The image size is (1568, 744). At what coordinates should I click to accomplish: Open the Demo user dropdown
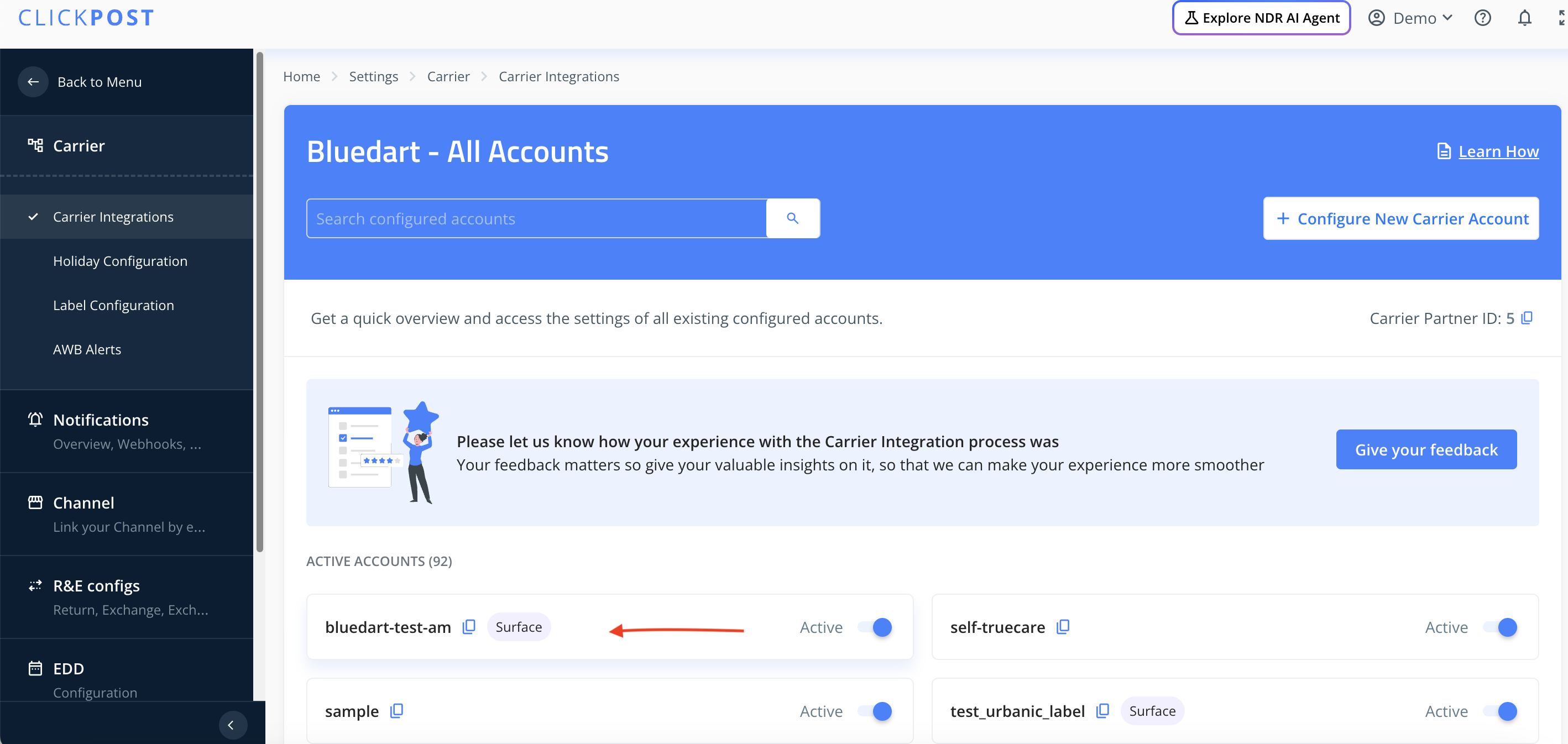point(1411,18)
